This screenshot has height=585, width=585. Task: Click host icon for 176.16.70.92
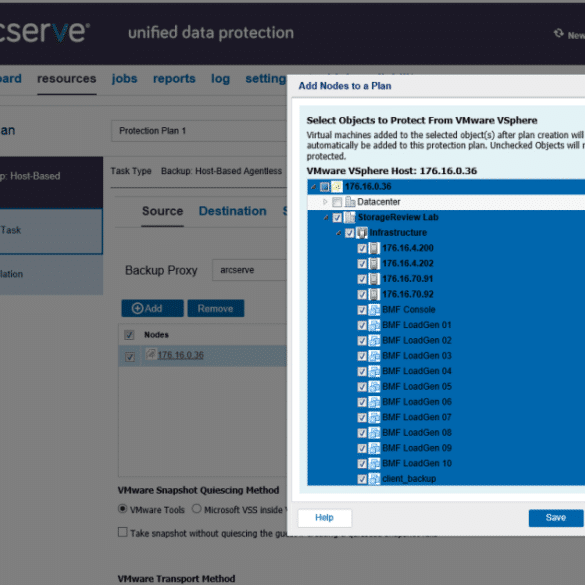tap(374, 294)
